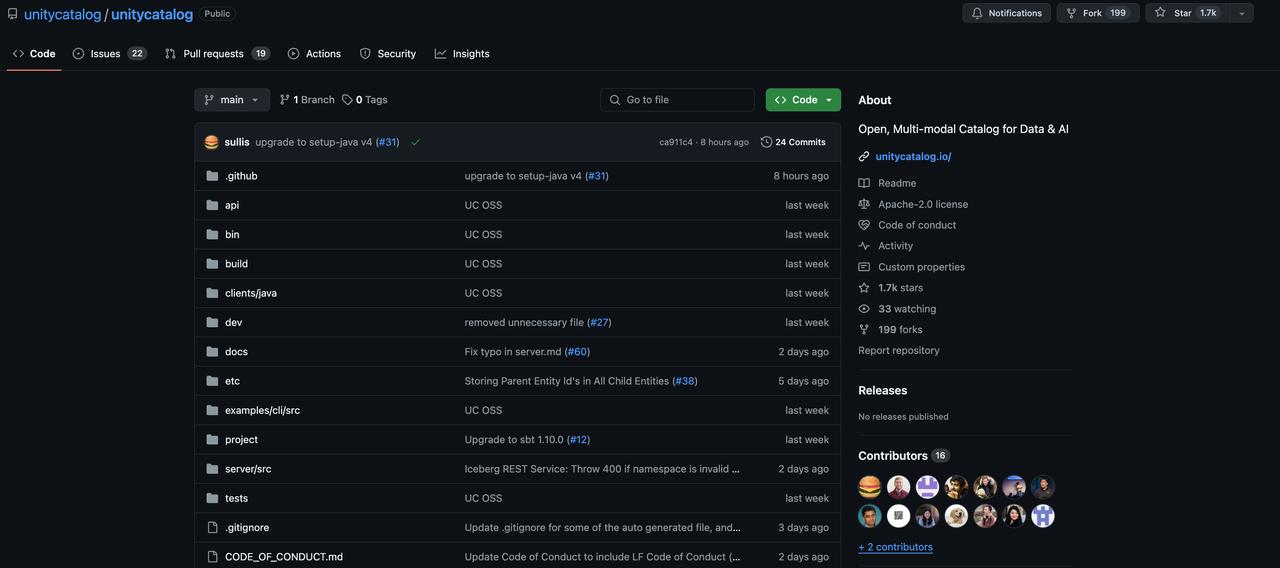
Task: Click the 24 Commits history icon
Action: [767, 142]
